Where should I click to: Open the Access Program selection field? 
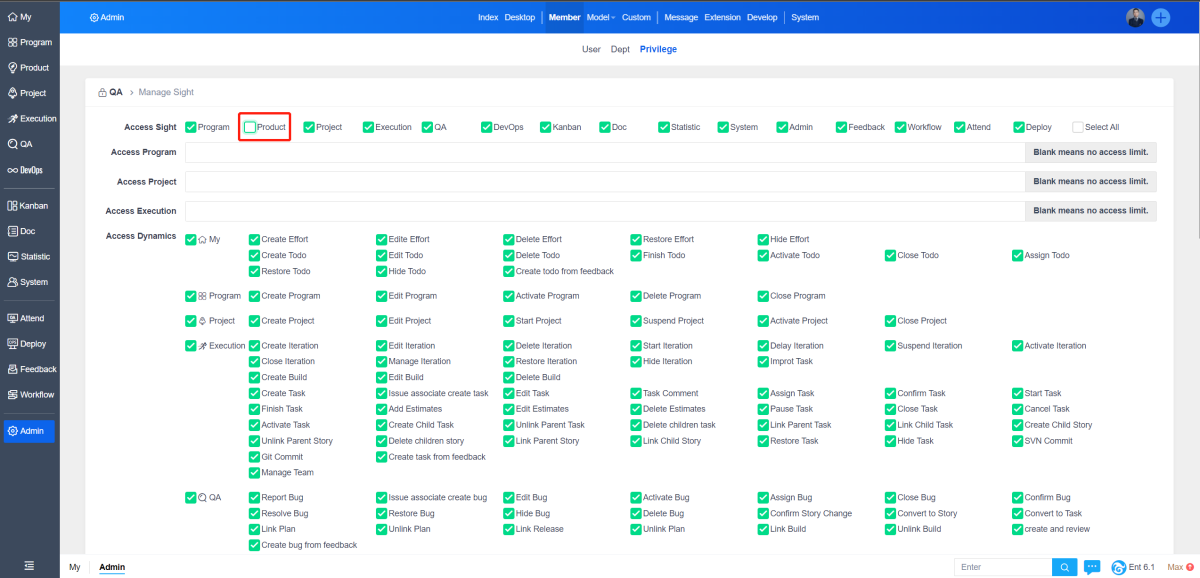point(604,153)
